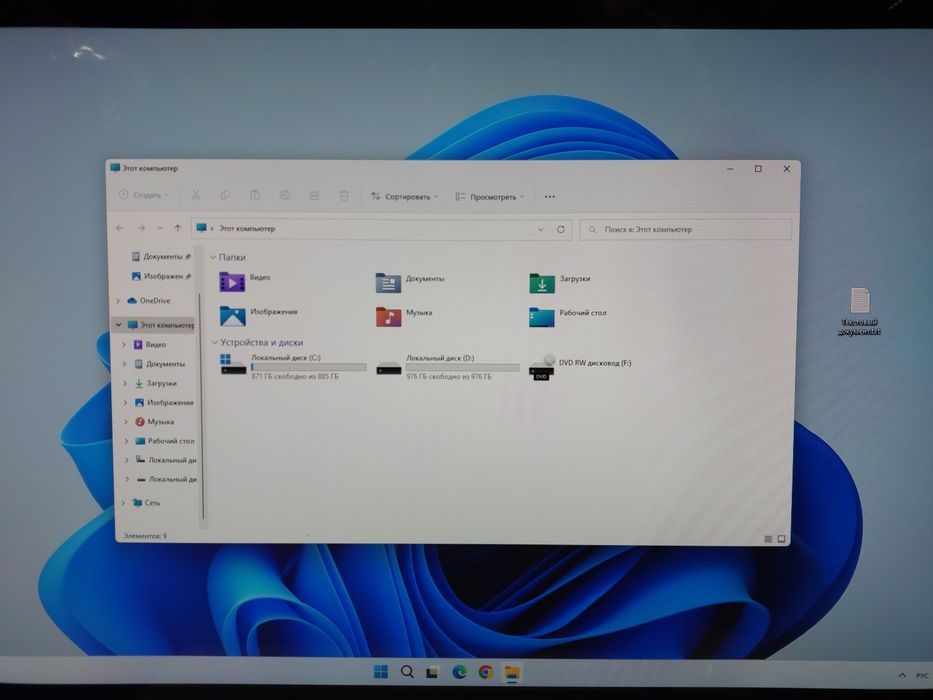Collapse the Устройства и диски group
Image resolution: width=933 pixels, height=700 pixels.
215,342
